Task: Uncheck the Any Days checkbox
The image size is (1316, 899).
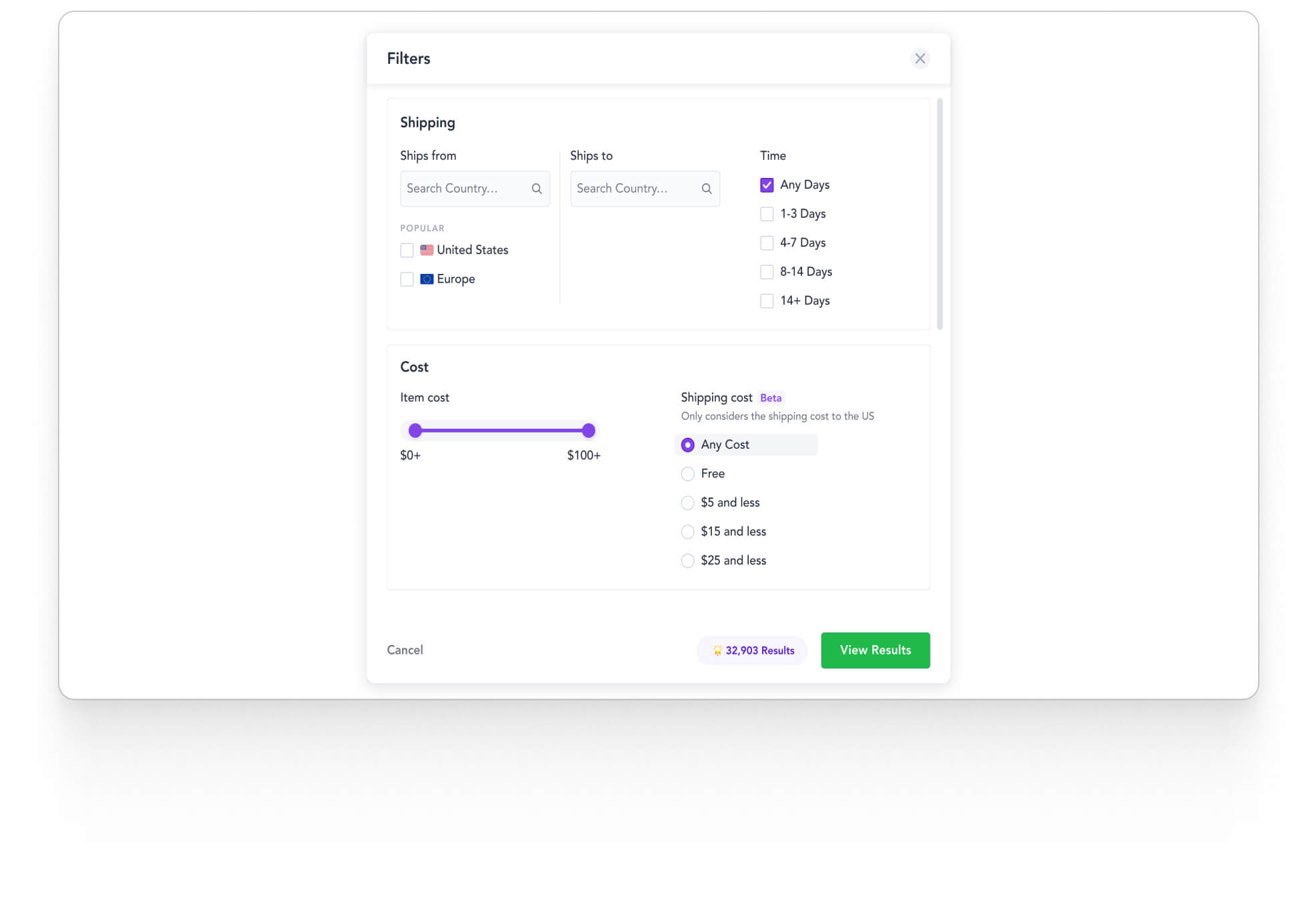Action: [x=767, y=185]
